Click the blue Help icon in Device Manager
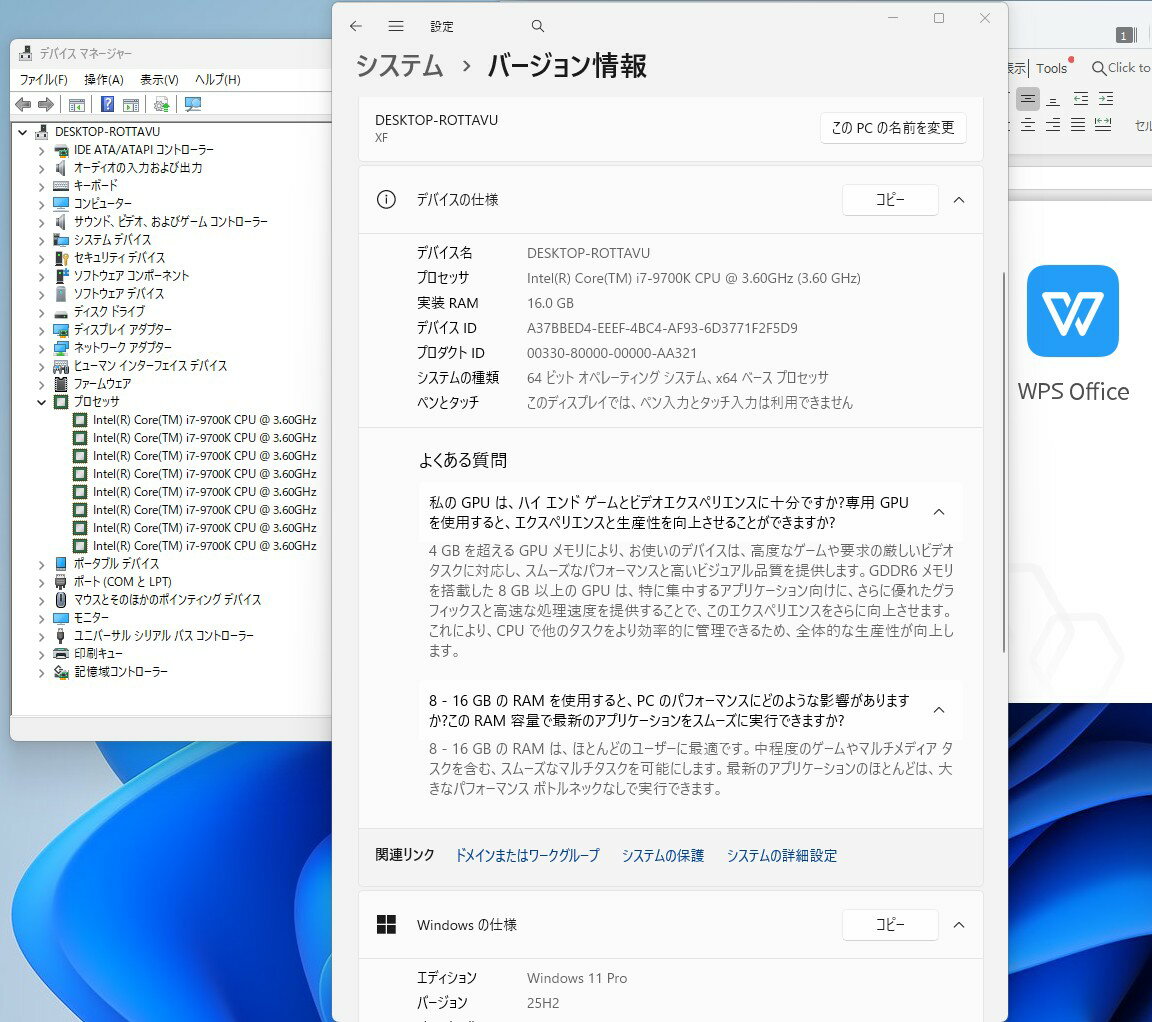The width and height of the screenshot is (1152, 1022). tap(107, 105)
